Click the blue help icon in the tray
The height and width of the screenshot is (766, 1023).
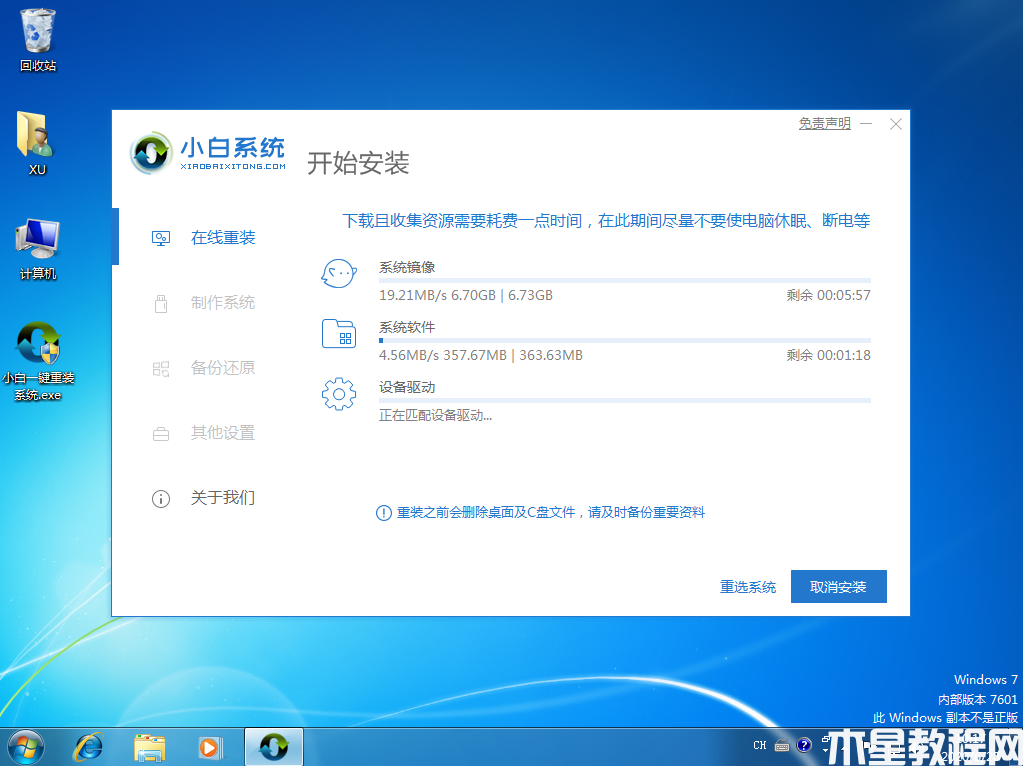pyautogui.click(x=804, y=745)
